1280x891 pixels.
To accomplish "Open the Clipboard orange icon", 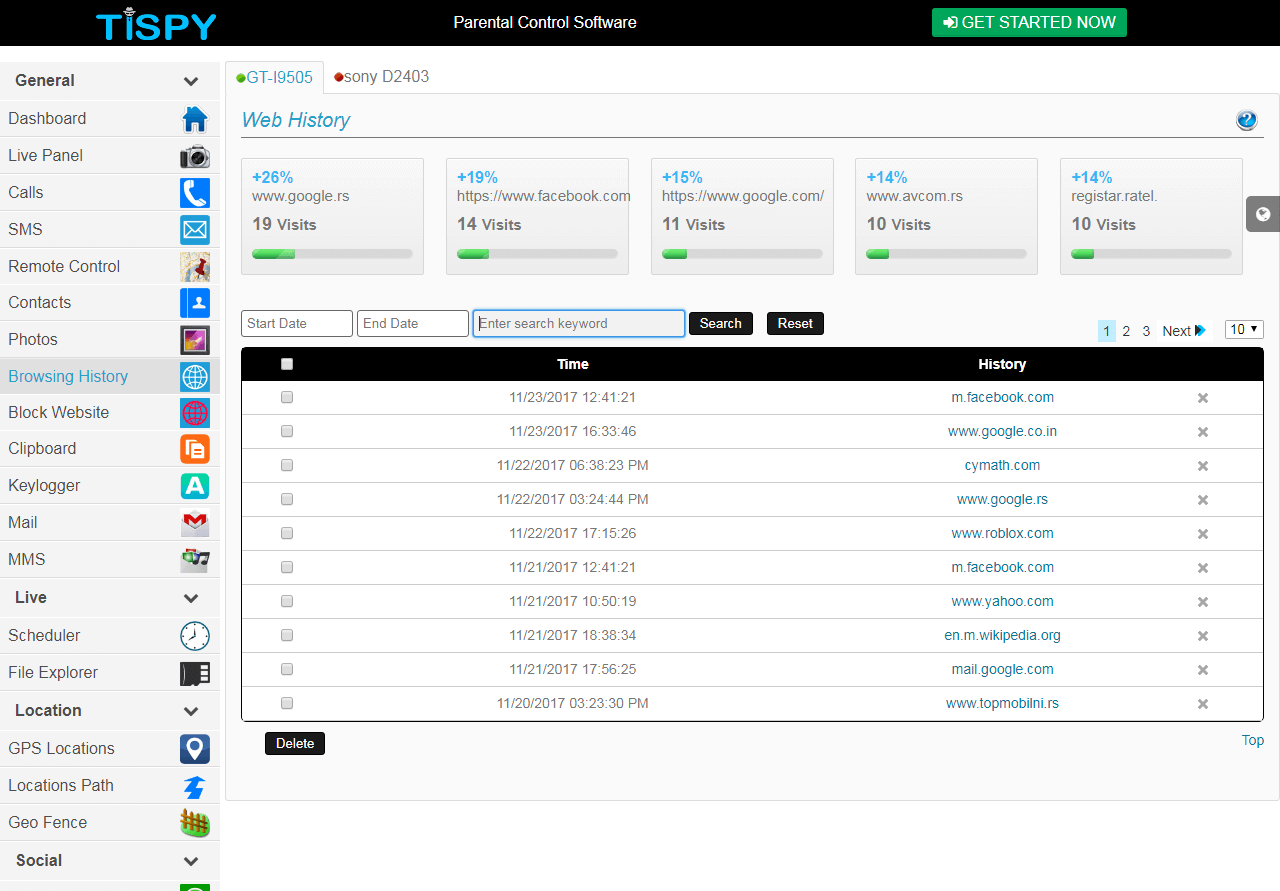I will (x=195, y=449).
